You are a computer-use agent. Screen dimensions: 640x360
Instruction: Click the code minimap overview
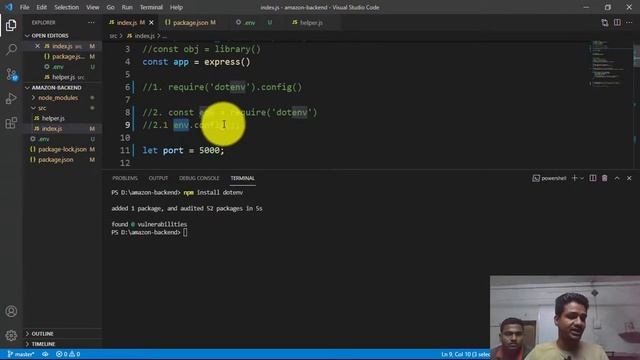[x=608, y=63]
